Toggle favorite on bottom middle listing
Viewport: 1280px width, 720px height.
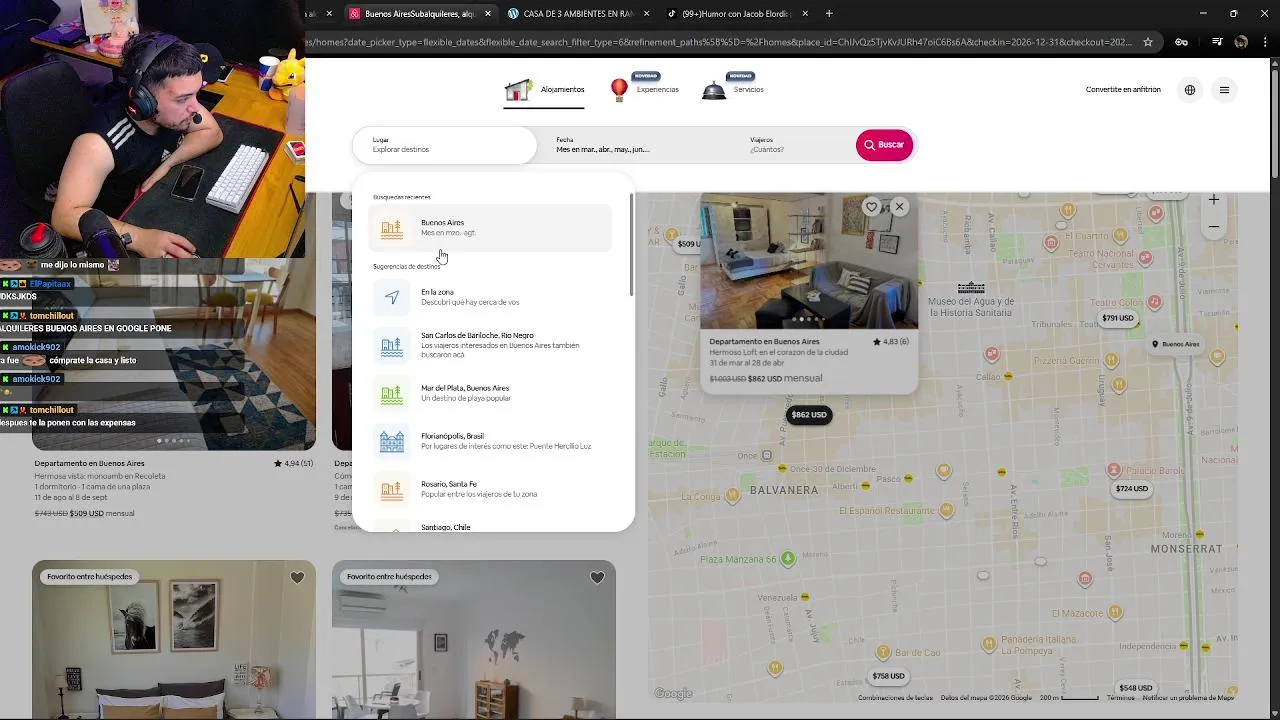[597, 578]
